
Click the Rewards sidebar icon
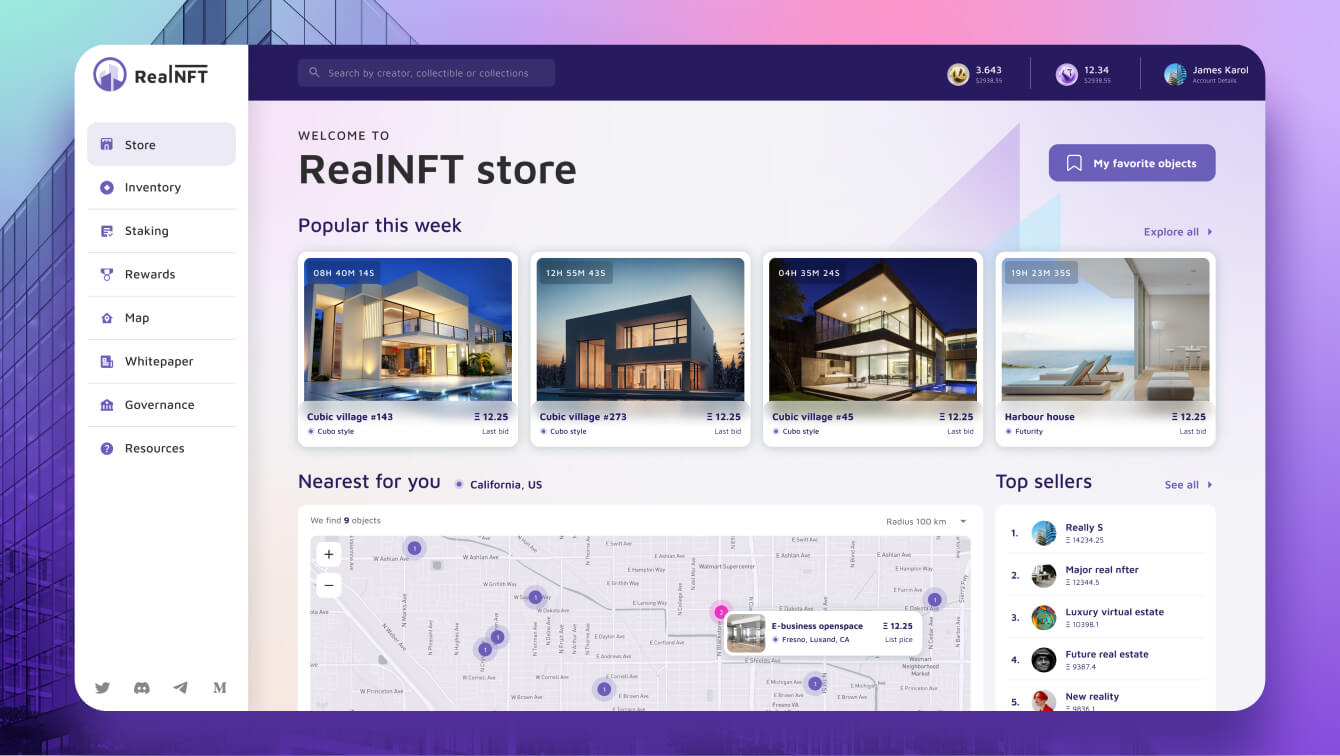click(x=106, y=274)
